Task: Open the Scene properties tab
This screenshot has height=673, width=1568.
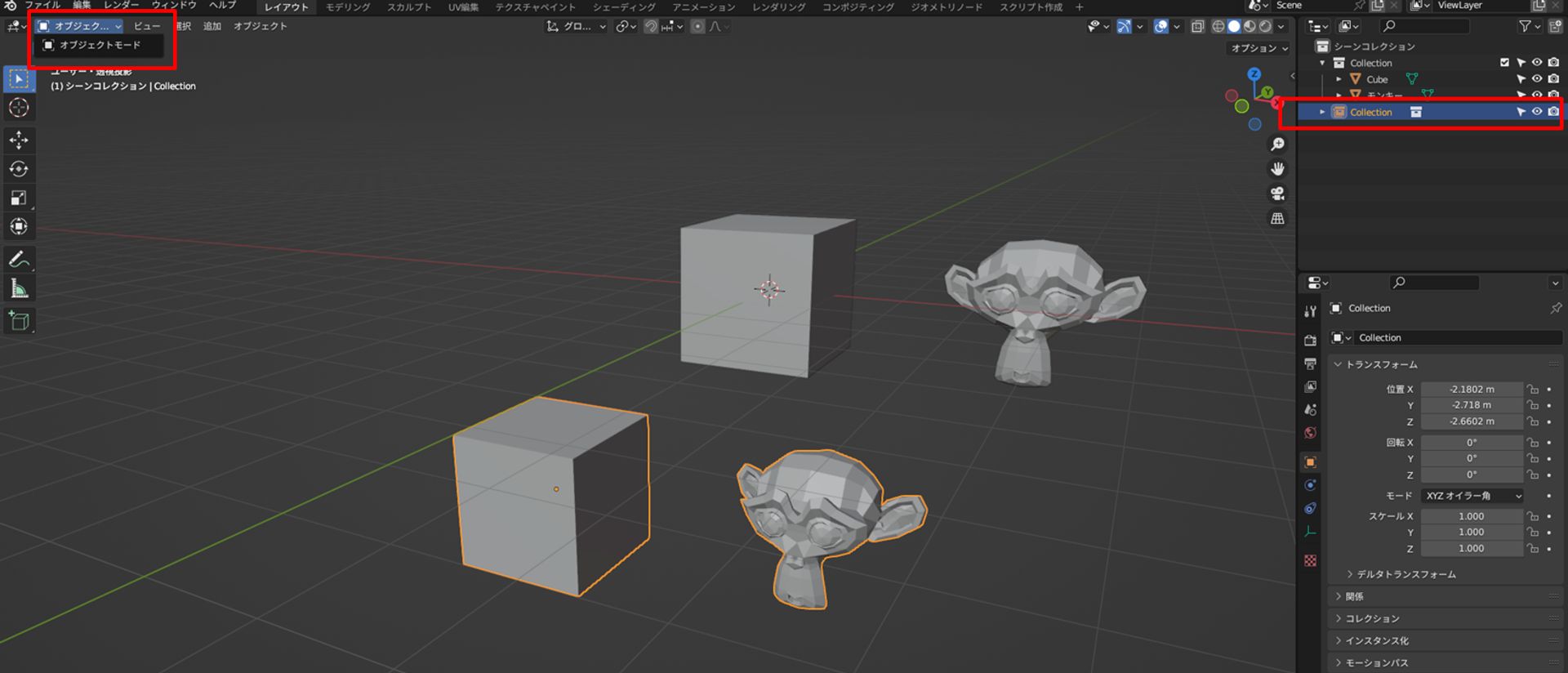Action: (x=1311, y=409)
